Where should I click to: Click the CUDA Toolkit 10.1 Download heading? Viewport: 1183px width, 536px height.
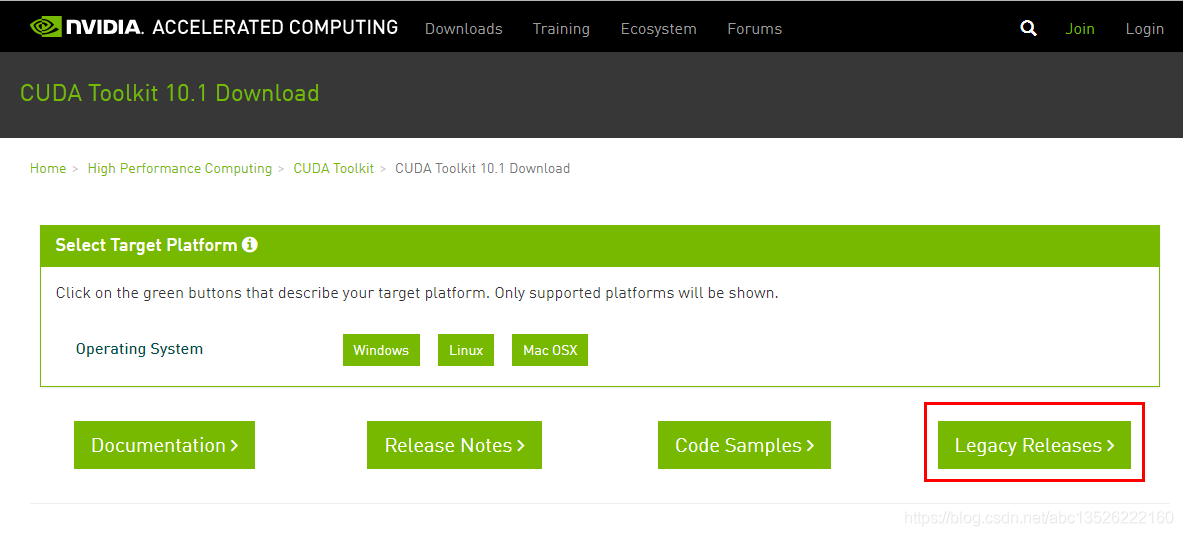click(x=170, y=93)
